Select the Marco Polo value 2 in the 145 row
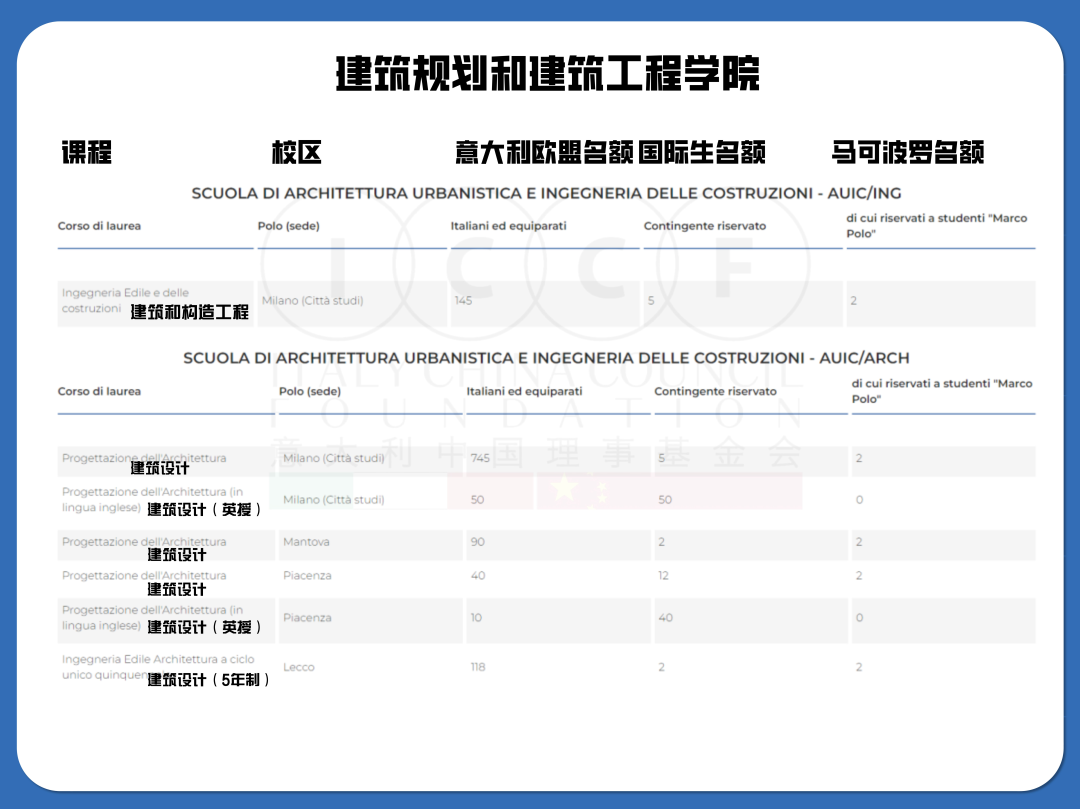The width and height of the screenshot is (1080, 809). tap(853, 300)
